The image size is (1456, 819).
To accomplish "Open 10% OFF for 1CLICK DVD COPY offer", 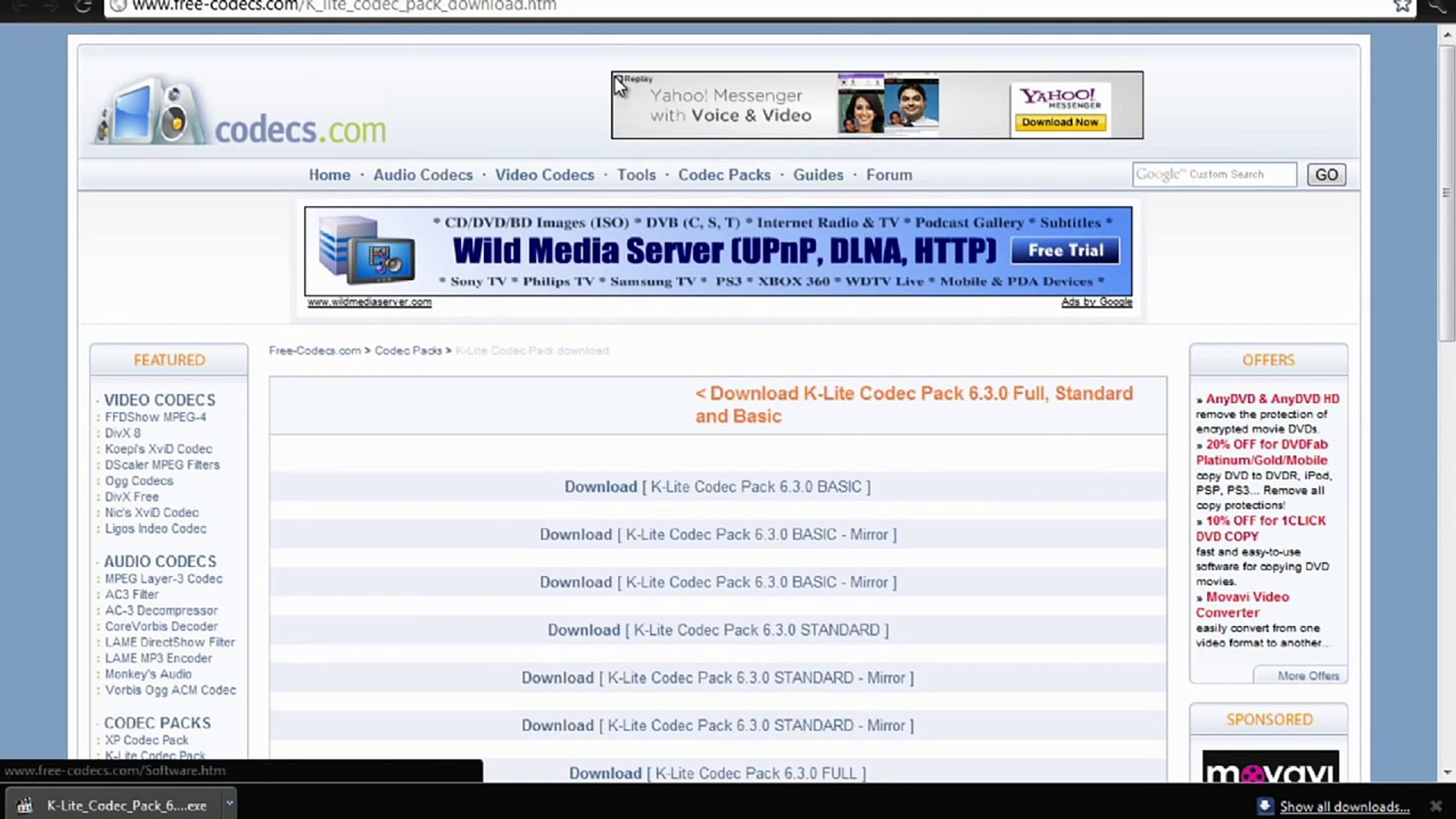I will pyautogui.click(x=1261, y=529).
